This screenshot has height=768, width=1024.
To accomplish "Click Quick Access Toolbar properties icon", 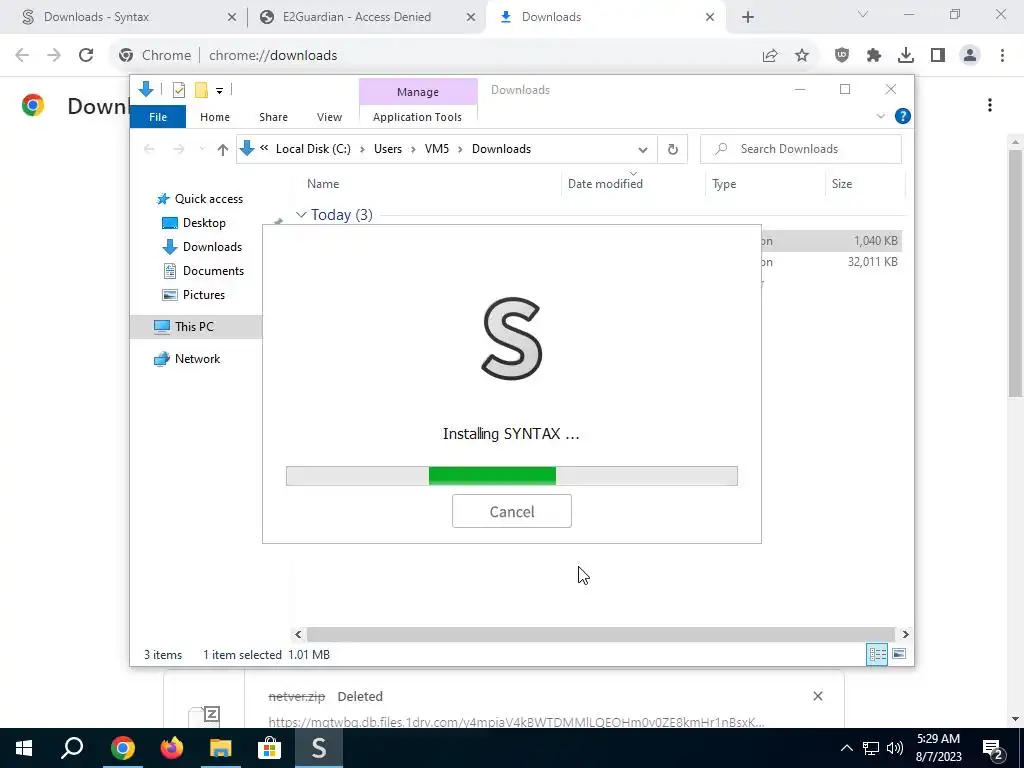I will coord(178,90).
